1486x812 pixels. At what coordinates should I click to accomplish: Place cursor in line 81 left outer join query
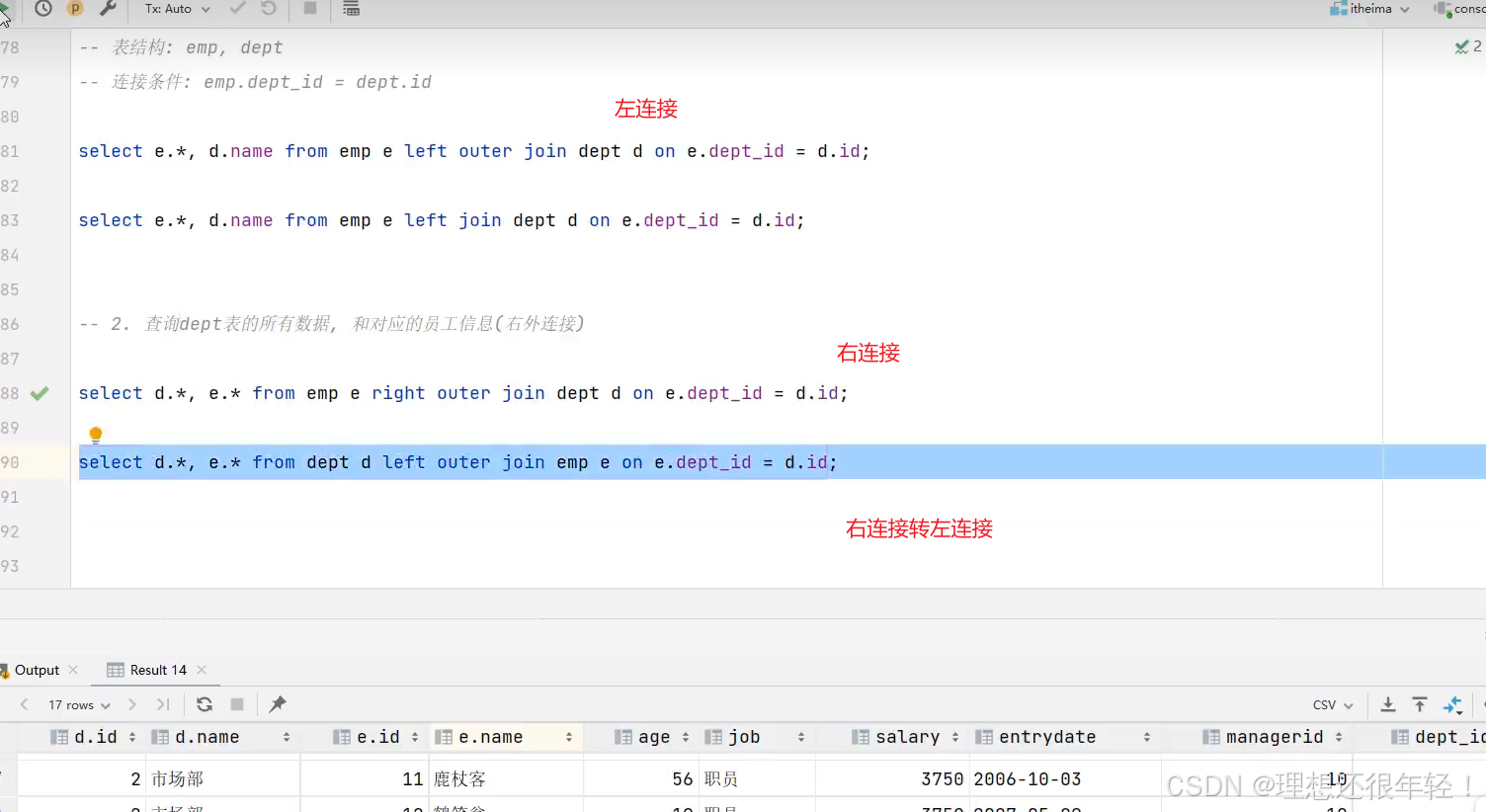tap(474, 151)
